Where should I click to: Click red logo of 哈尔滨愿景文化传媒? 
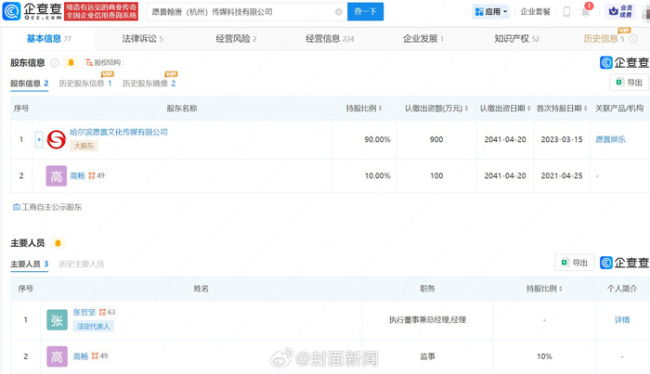[x=56, y=140]
